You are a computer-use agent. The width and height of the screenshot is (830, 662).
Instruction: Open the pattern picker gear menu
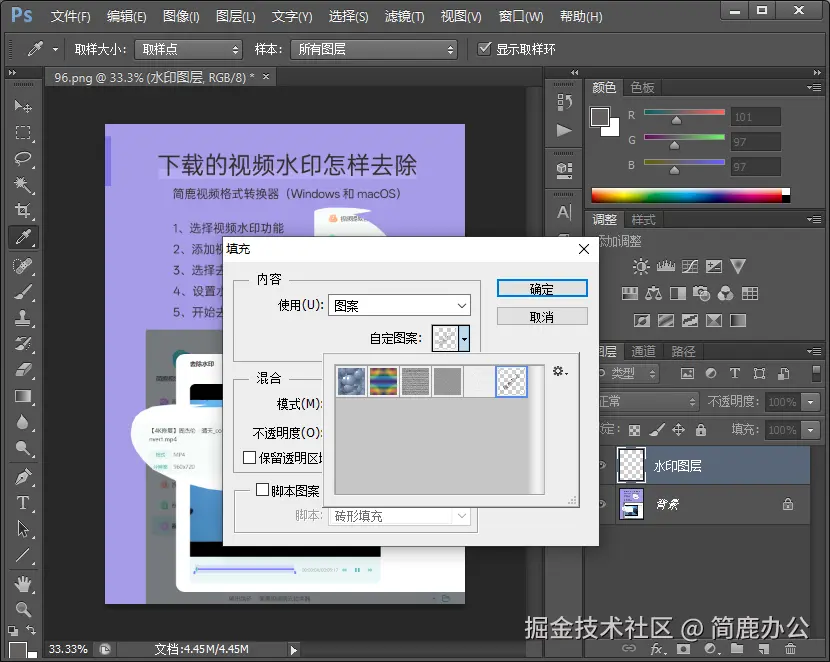[x=560, y=372]
